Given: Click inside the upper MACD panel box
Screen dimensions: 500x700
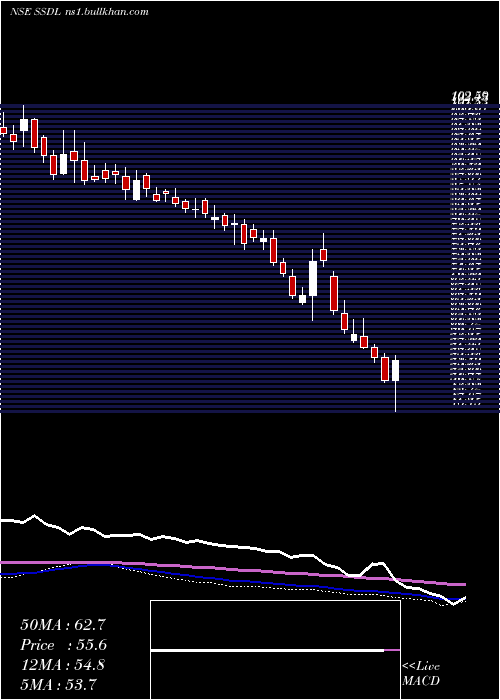Looking at the screenshot, I should click(x=275, y=625).
